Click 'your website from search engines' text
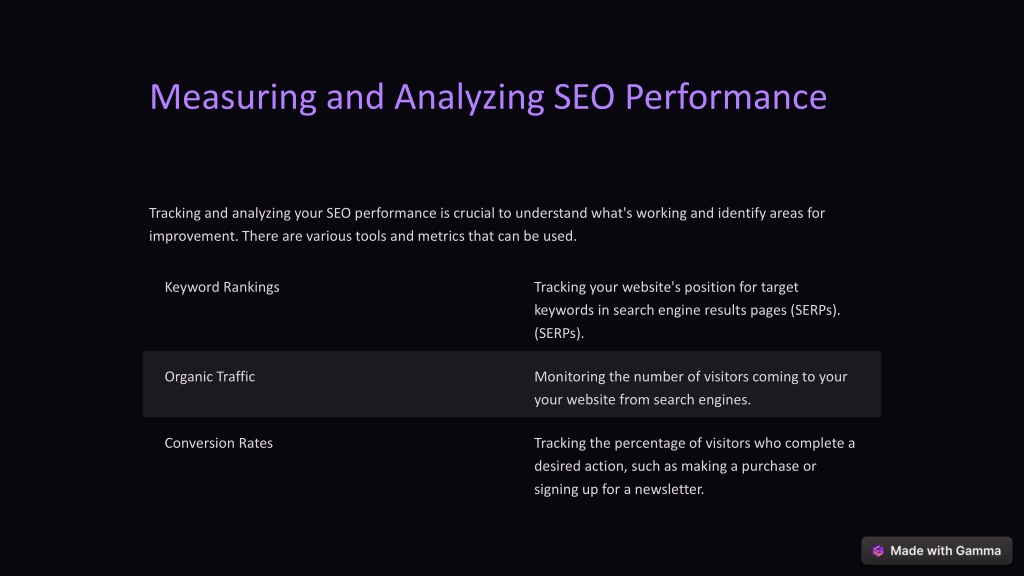 click(x=642, y=400)
